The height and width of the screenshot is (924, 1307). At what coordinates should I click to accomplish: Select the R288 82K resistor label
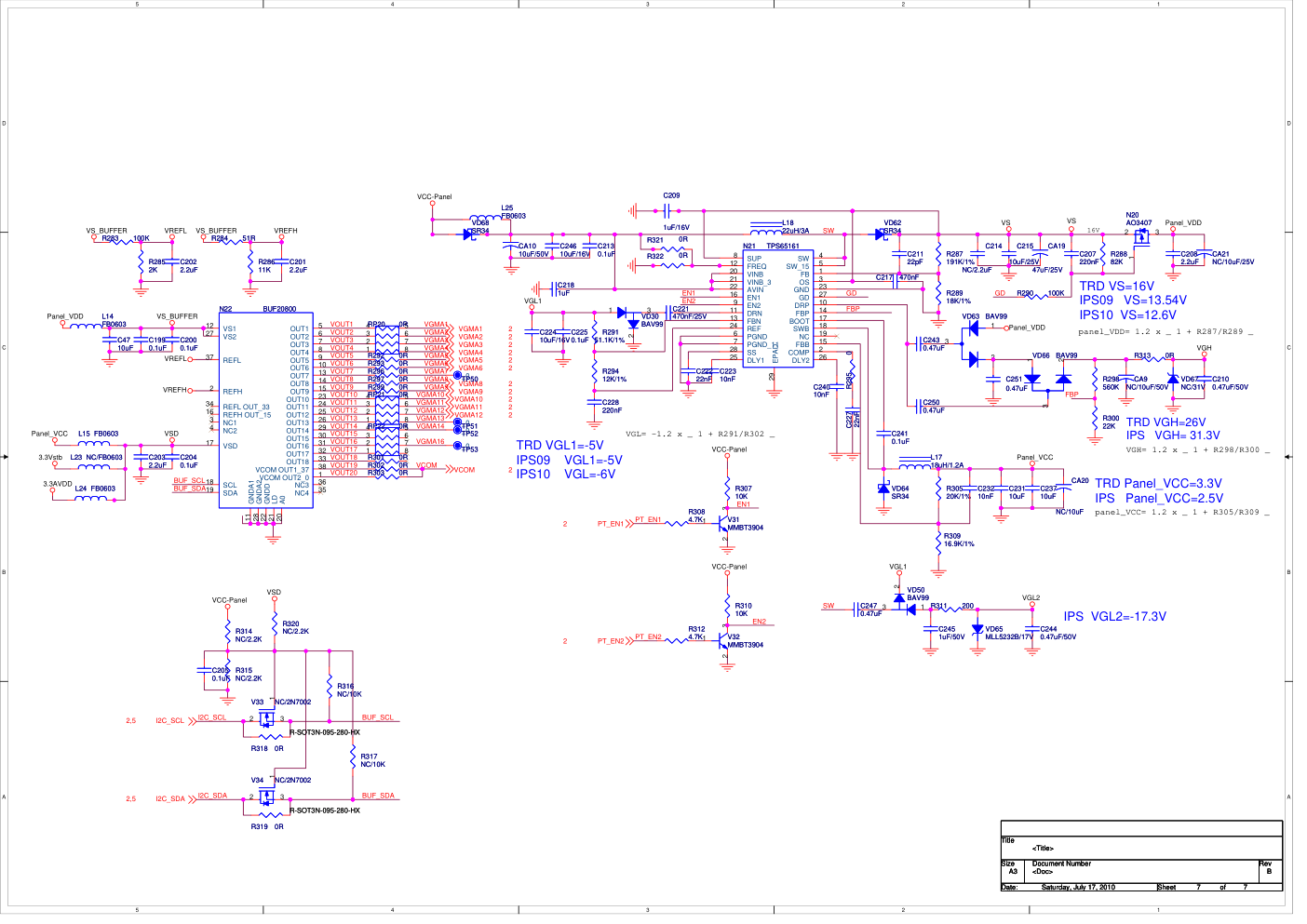(1118, 259)
